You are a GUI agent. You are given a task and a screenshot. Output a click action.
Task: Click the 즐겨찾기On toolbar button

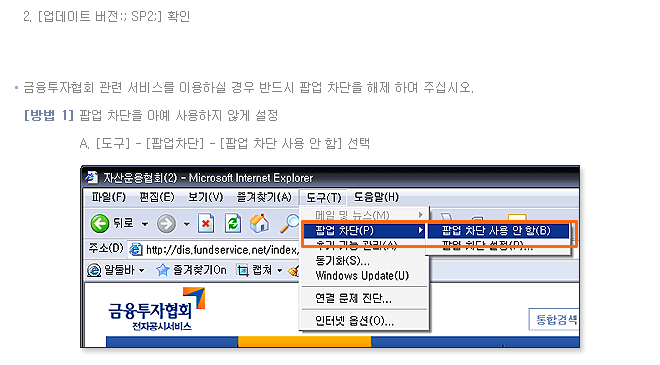[x=191, y=270]
